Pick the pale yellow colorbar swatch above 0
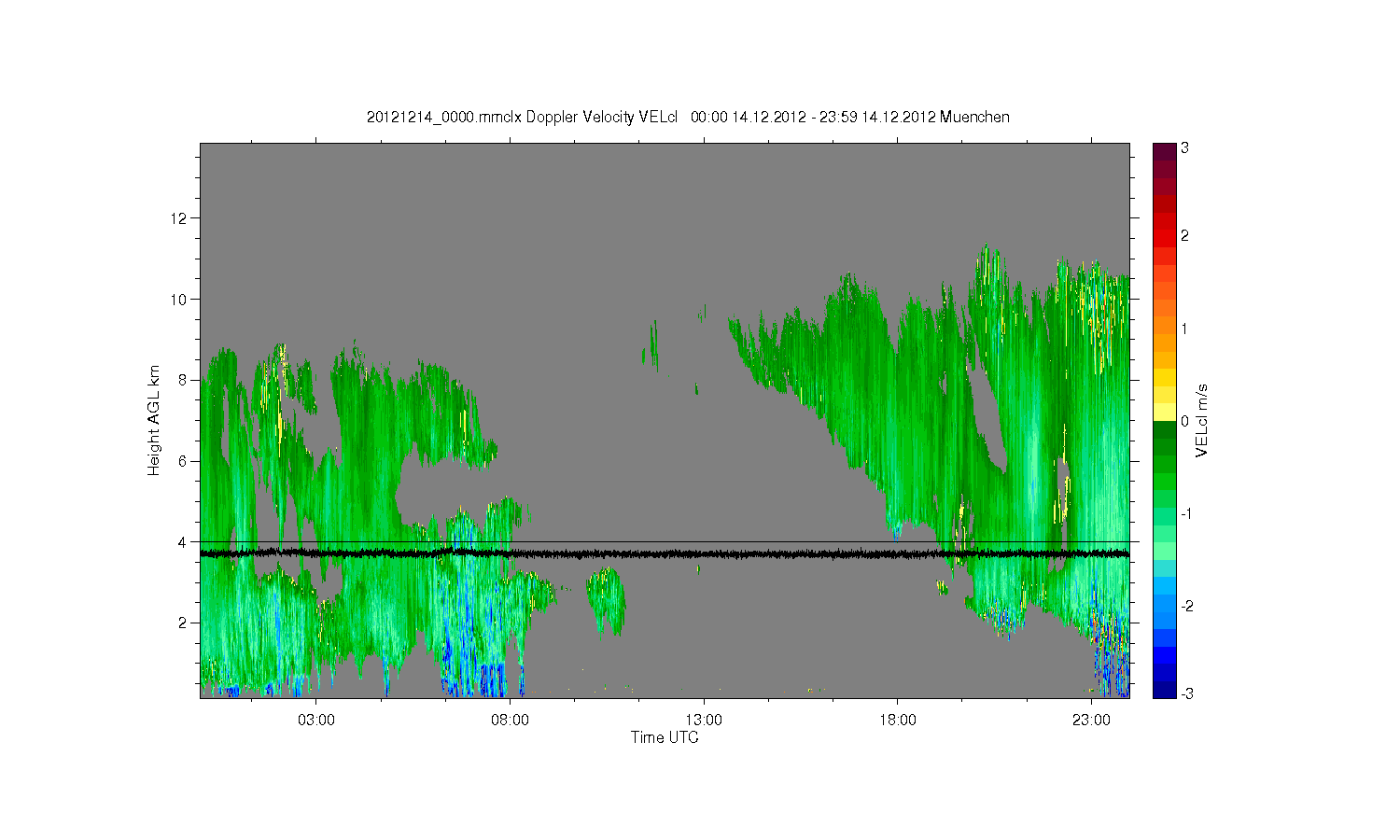 click(x=1164, y=411)
